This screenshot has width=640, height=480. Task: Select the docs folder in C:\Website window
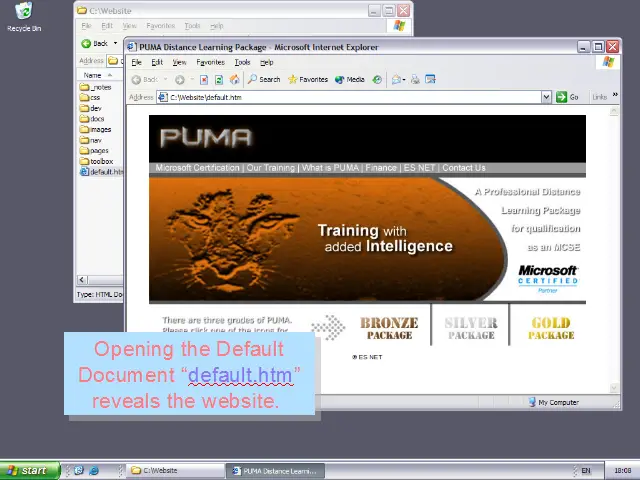pyautogui.click(x=92, y=119)
